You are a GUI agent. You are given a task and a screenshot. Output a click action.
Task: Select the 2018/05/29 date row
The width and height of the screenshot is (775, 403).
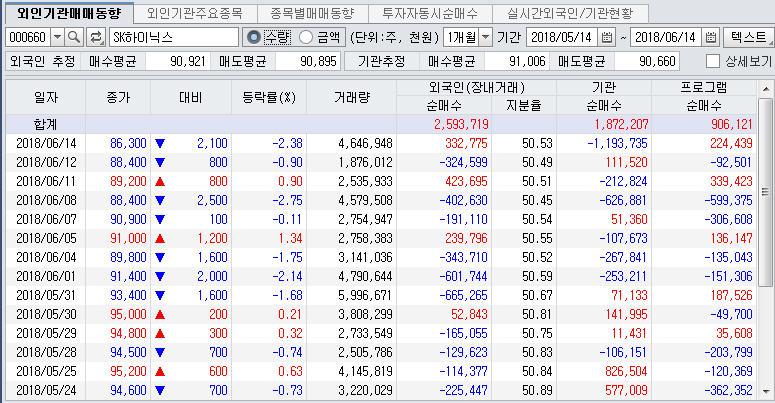381,333
